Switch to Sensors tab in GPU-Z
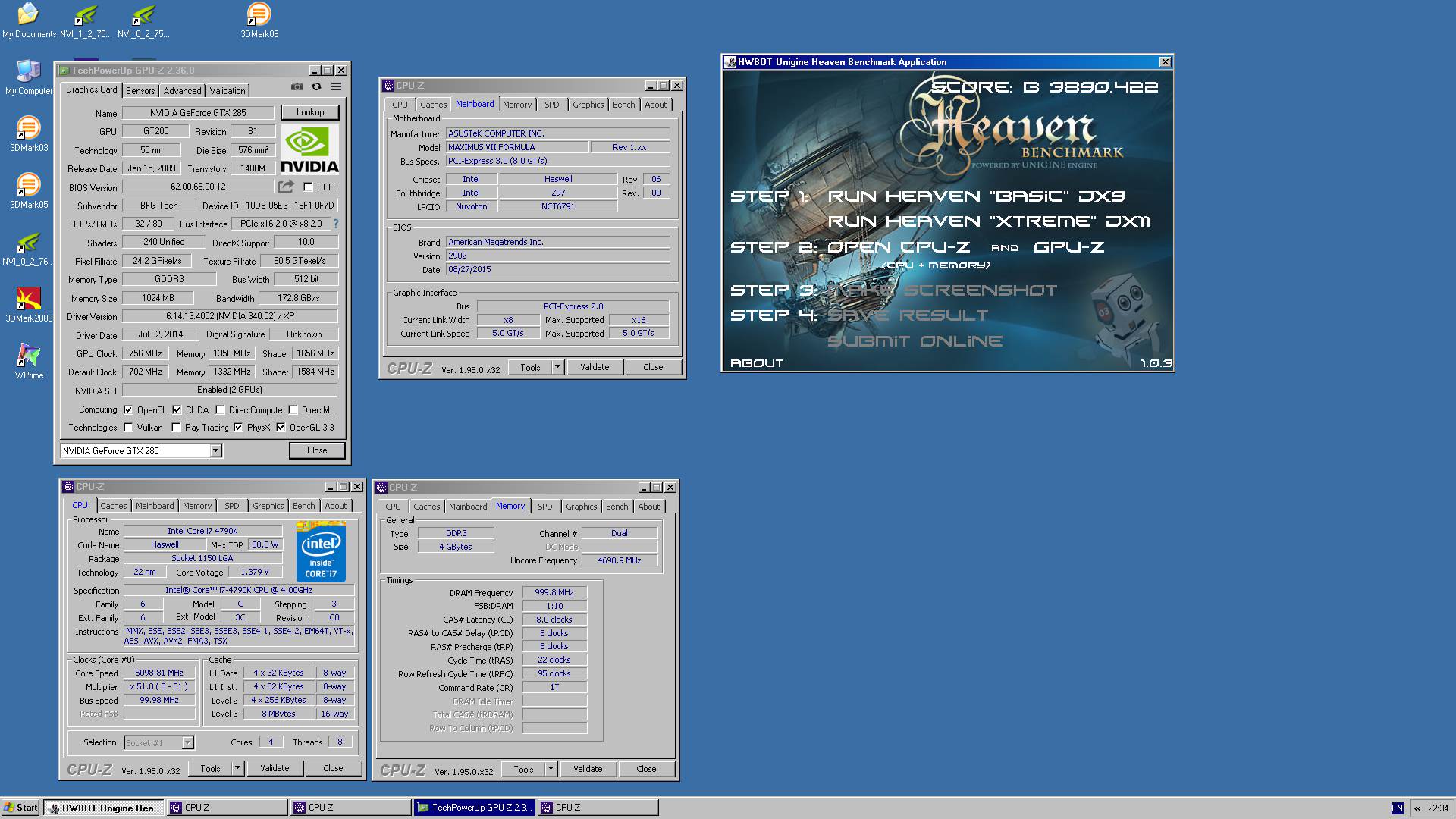This screenshot has height=819, width=1456. coord(140,90)
